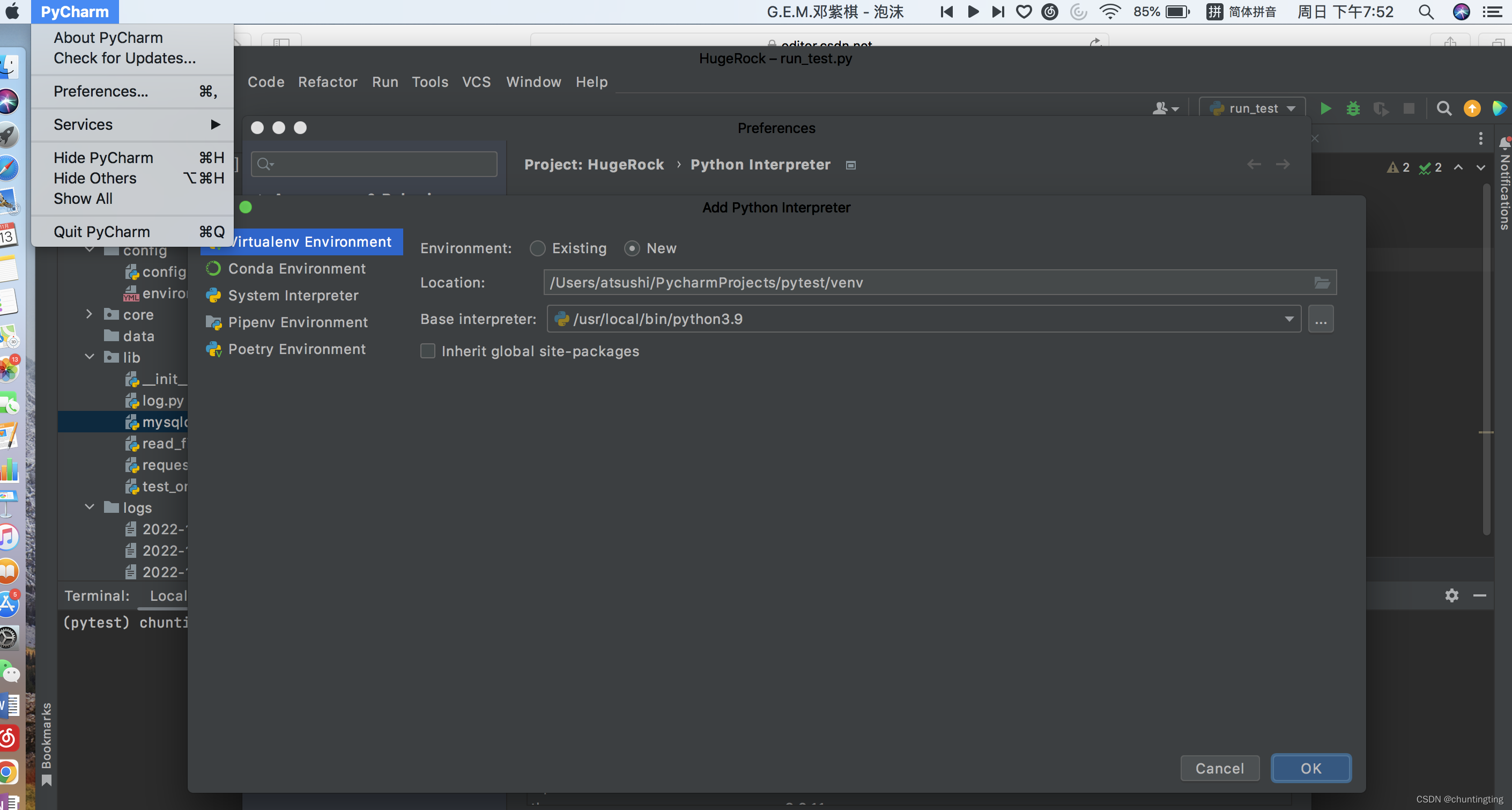The width and height of the screenshot is (1512, 810).
Task: Choose Pipenv Environment option
Action: (298, 322)
